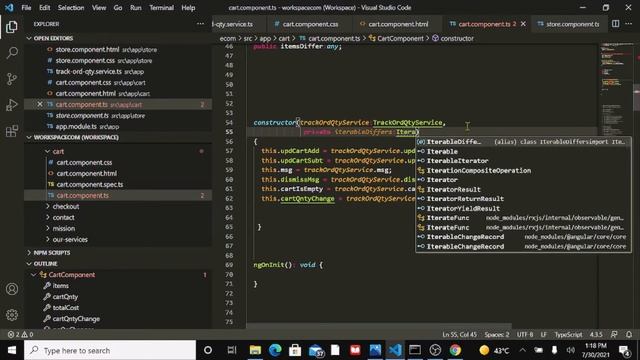
Task: Open cart.component.spec.ts in file tree
Action: pos(89,184)
